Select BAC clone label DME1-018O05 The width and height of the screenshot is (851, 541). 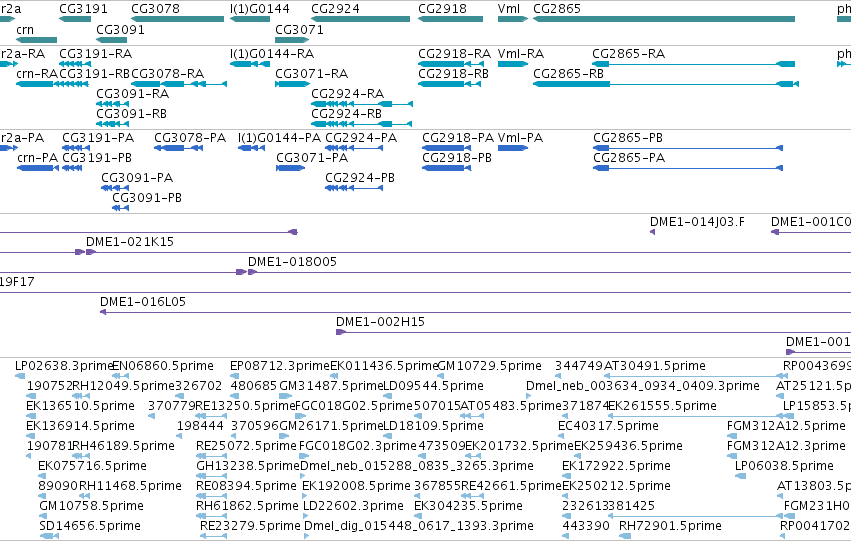(x=292, y=262)
